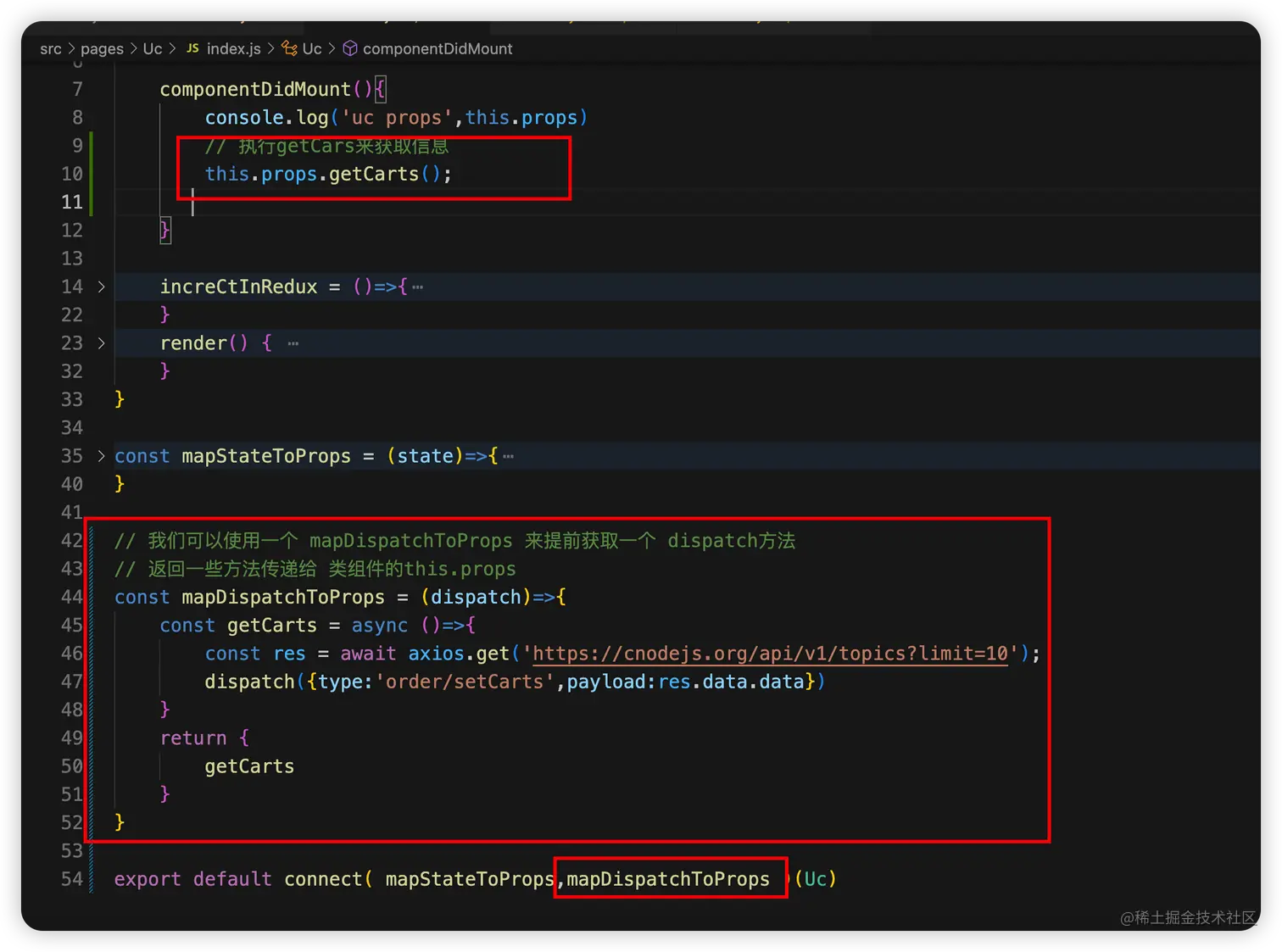Click the dispatch parameter on line 44
Screen dimensions: 1282x952
click(x=476, y=597)
